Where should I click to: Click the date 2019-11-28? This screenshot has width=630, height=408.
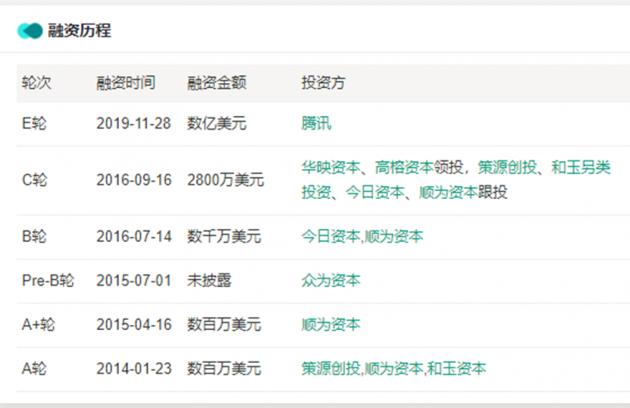134,123
